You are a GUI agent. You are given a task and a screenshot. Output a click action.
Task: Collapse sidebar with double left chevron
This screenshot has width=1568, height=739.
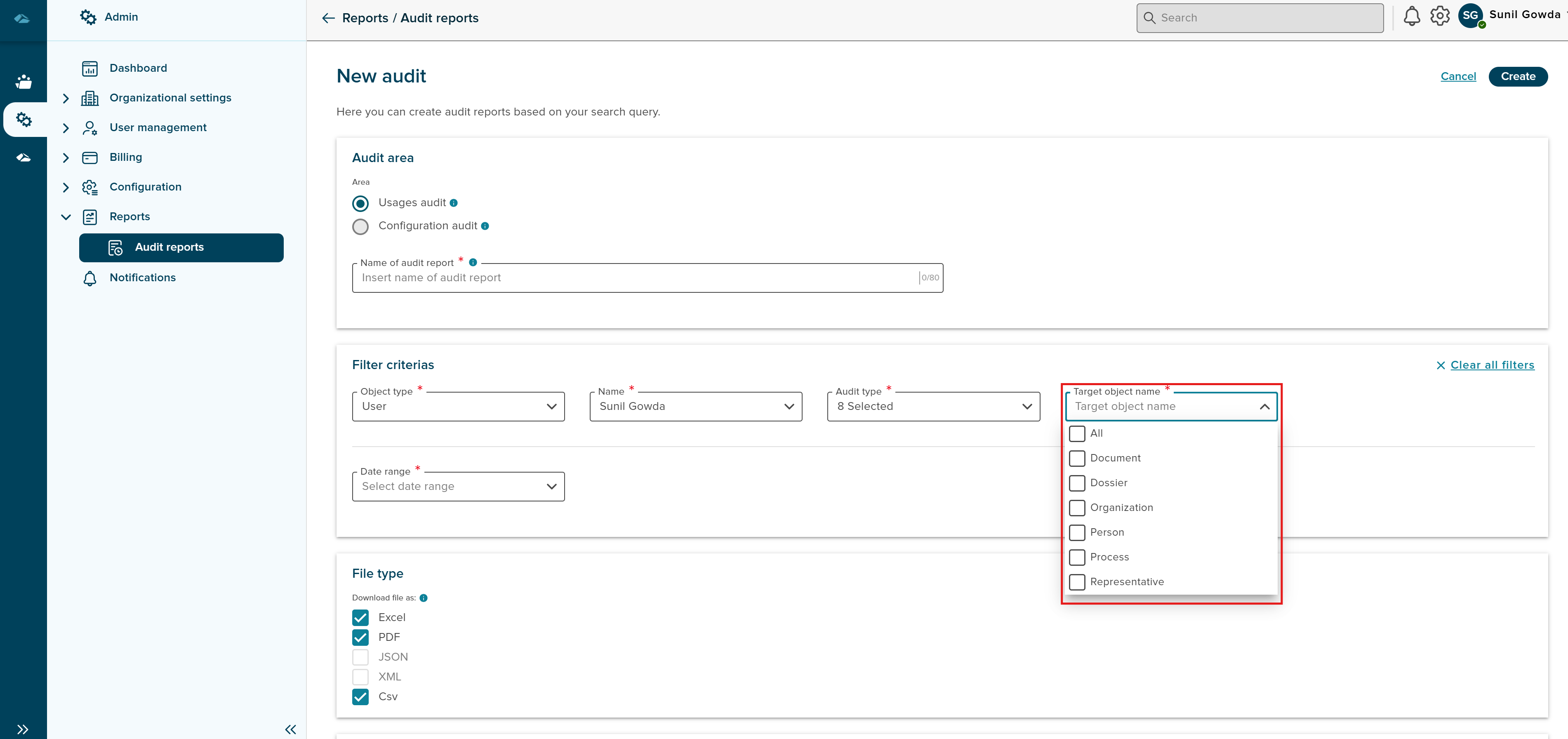pyautogui.click(x=290, y=729)
